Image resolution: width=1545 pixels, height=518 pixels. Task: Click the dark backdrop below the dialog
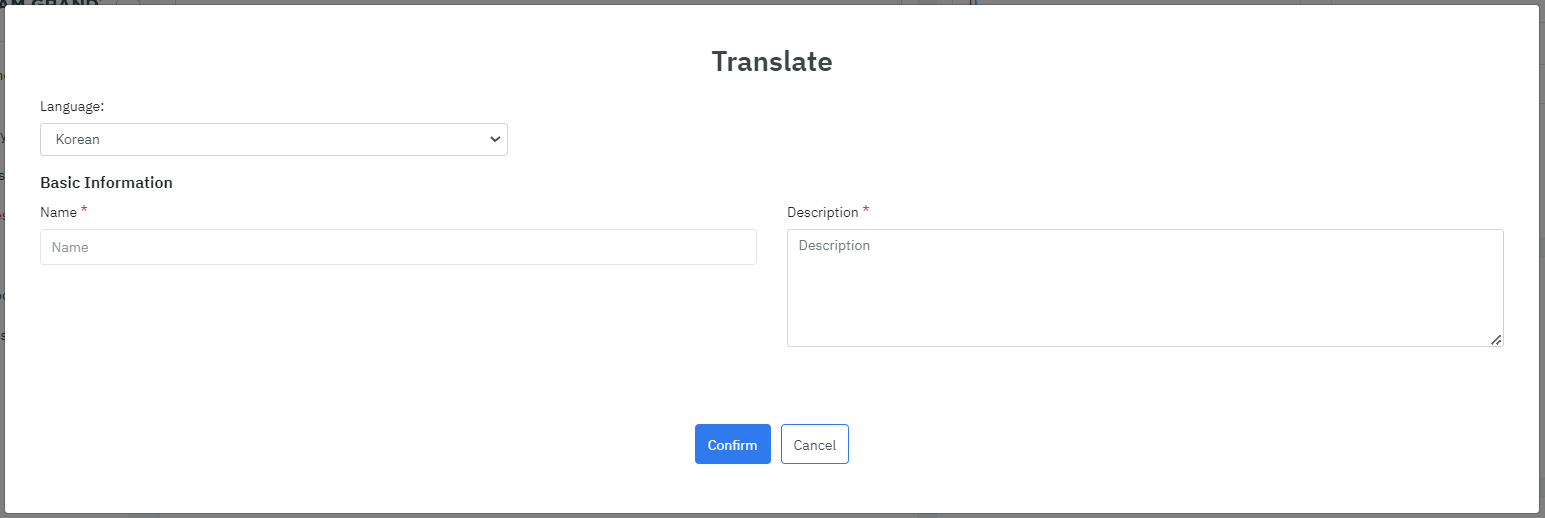point(772,516)
